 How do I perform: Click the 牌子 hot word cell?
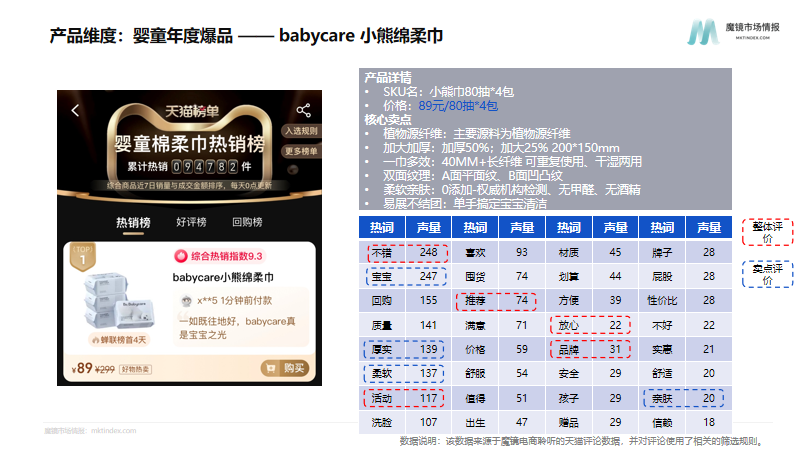(662, 253)
